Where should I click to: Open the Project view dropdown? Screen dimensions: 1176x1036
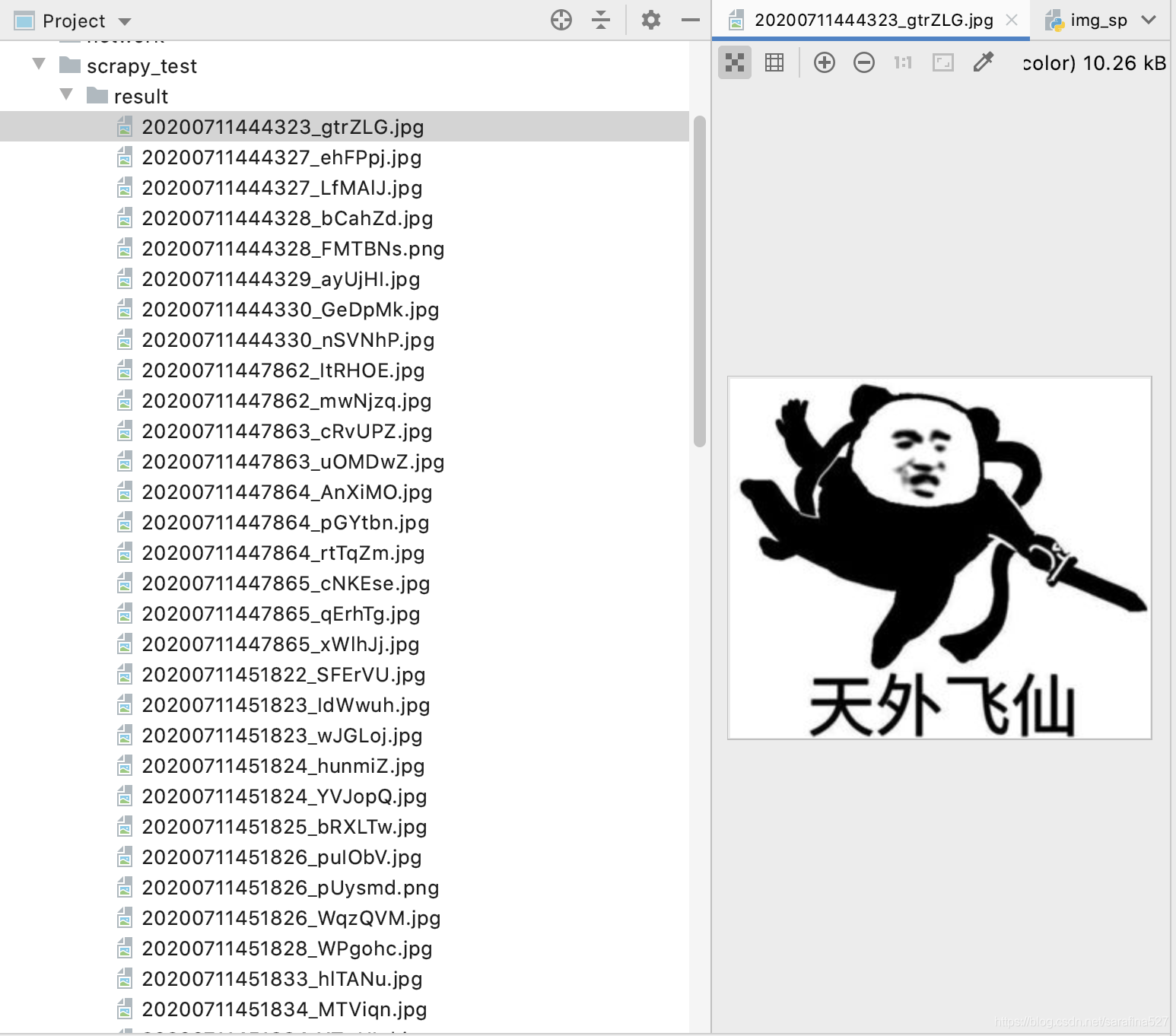pos(125,21)
